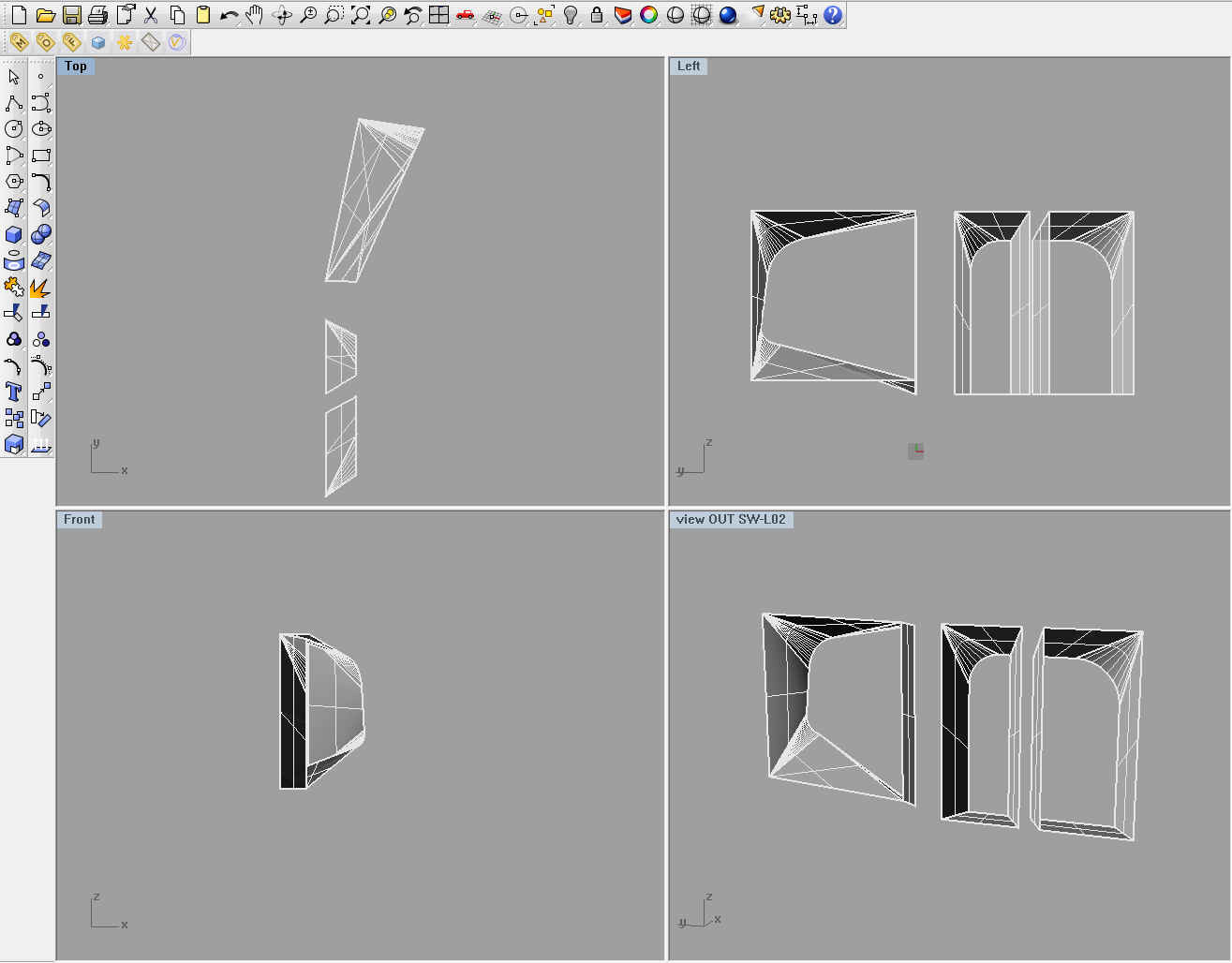Open the Edit Layers icon
Image resolution: width=1232 pixels, height=963 pixels.
coord(623,15)
